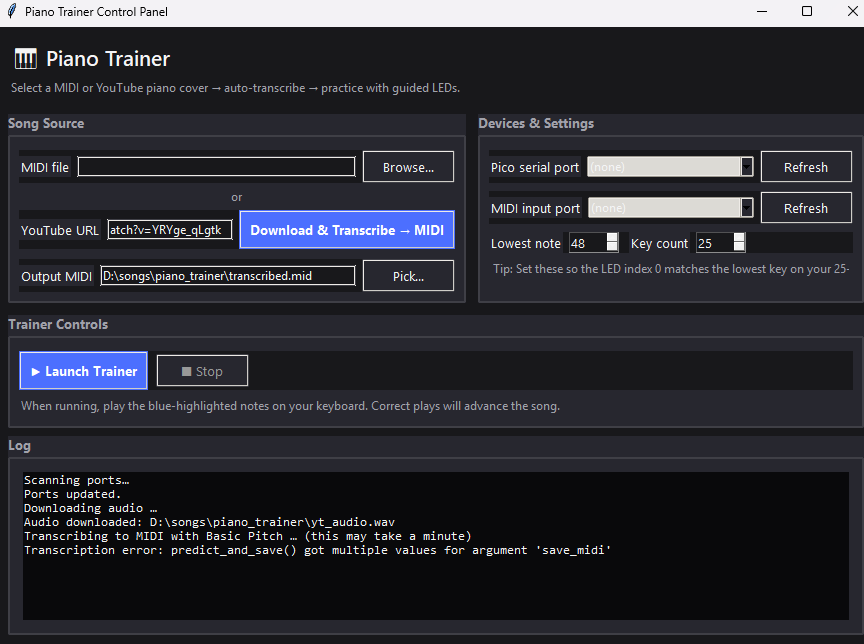Click the piano app icon in the title bar
The image size is (864, 644).
(12, 12)
